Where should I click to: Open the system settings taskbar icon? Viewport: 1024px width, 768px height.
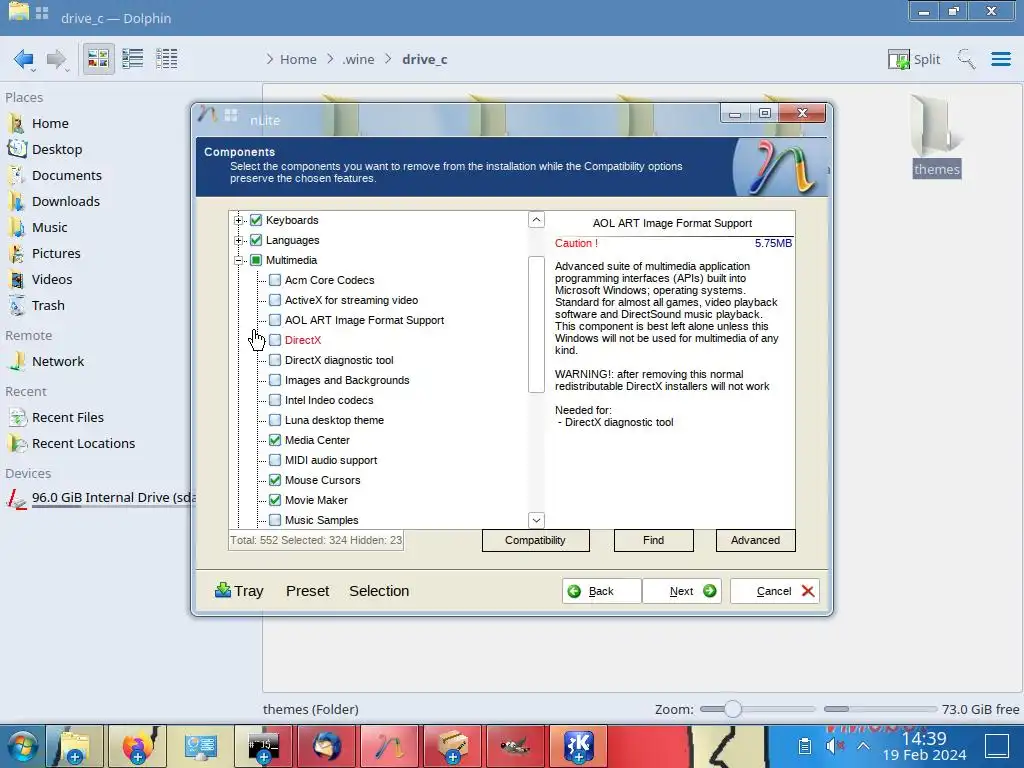click(x=200, y=746)
